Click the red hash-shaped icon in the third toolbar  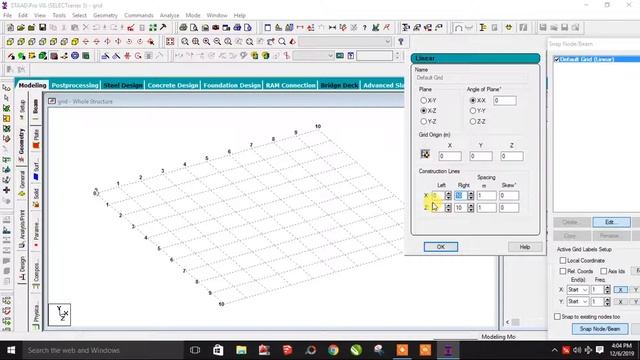coord(127,56)
